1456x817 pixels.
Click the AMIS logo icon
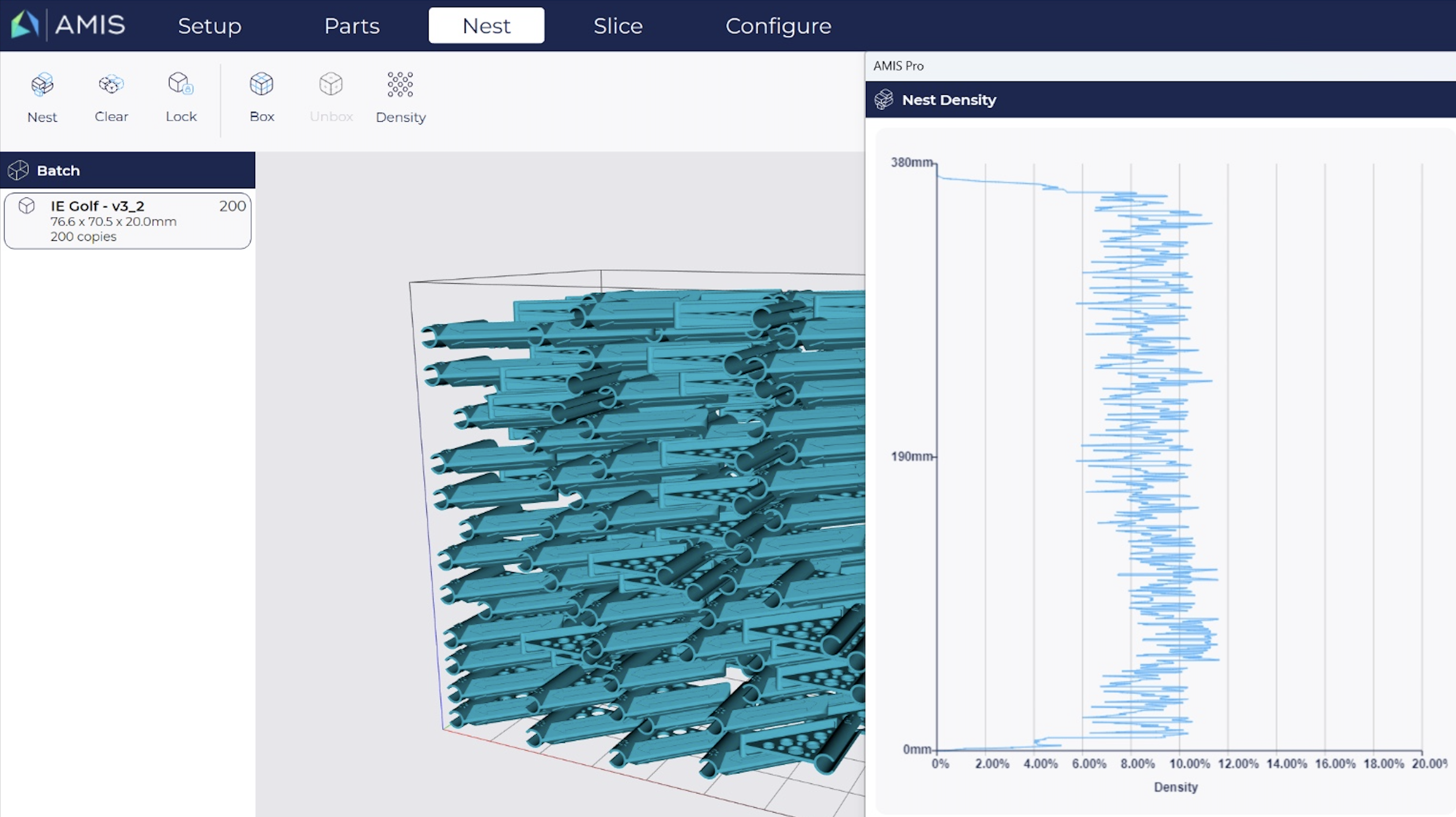click(x=25, y=24)
